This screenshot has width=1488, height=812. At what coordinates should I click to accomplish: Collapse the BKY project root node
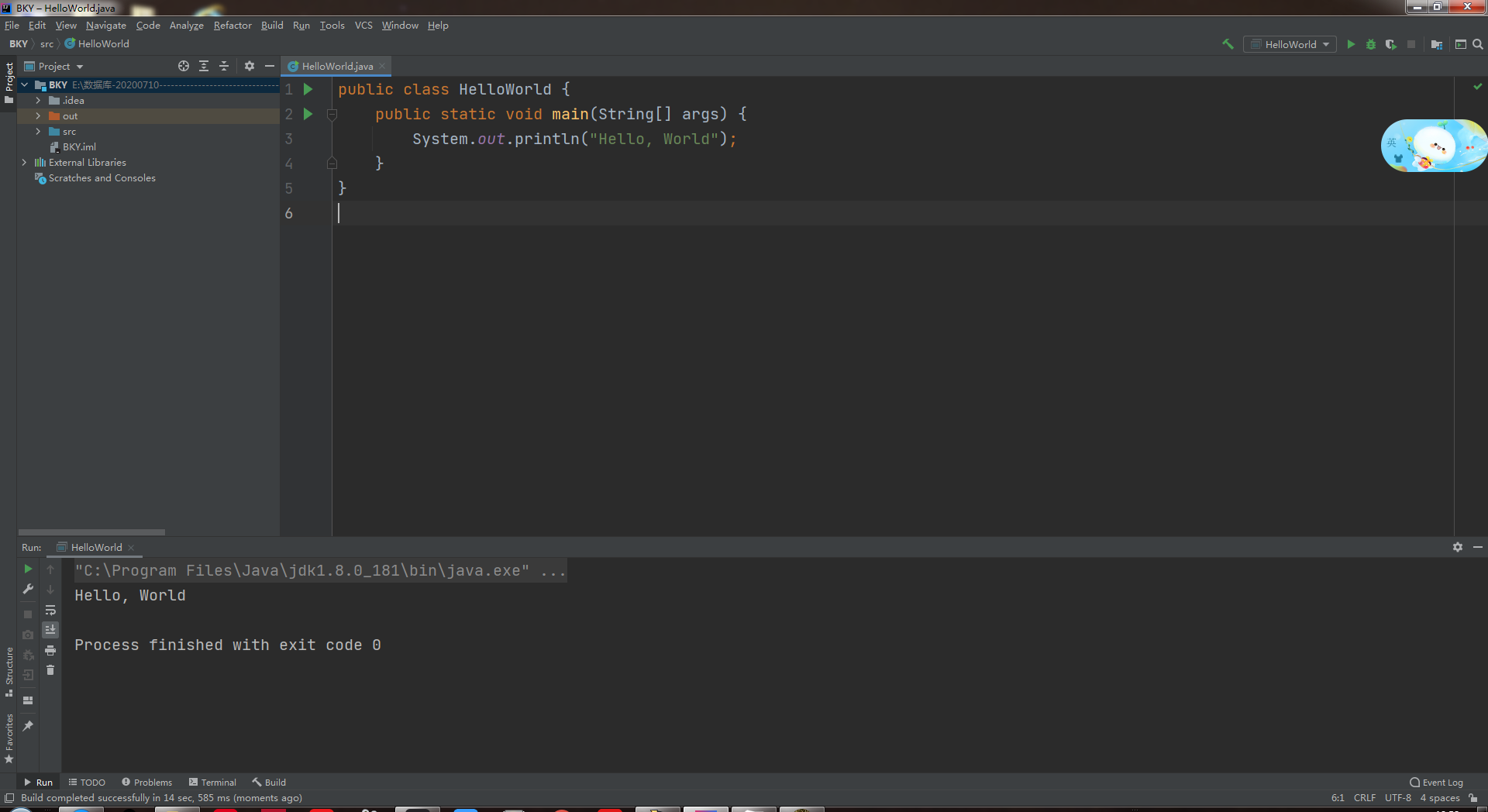coord(25,85)
